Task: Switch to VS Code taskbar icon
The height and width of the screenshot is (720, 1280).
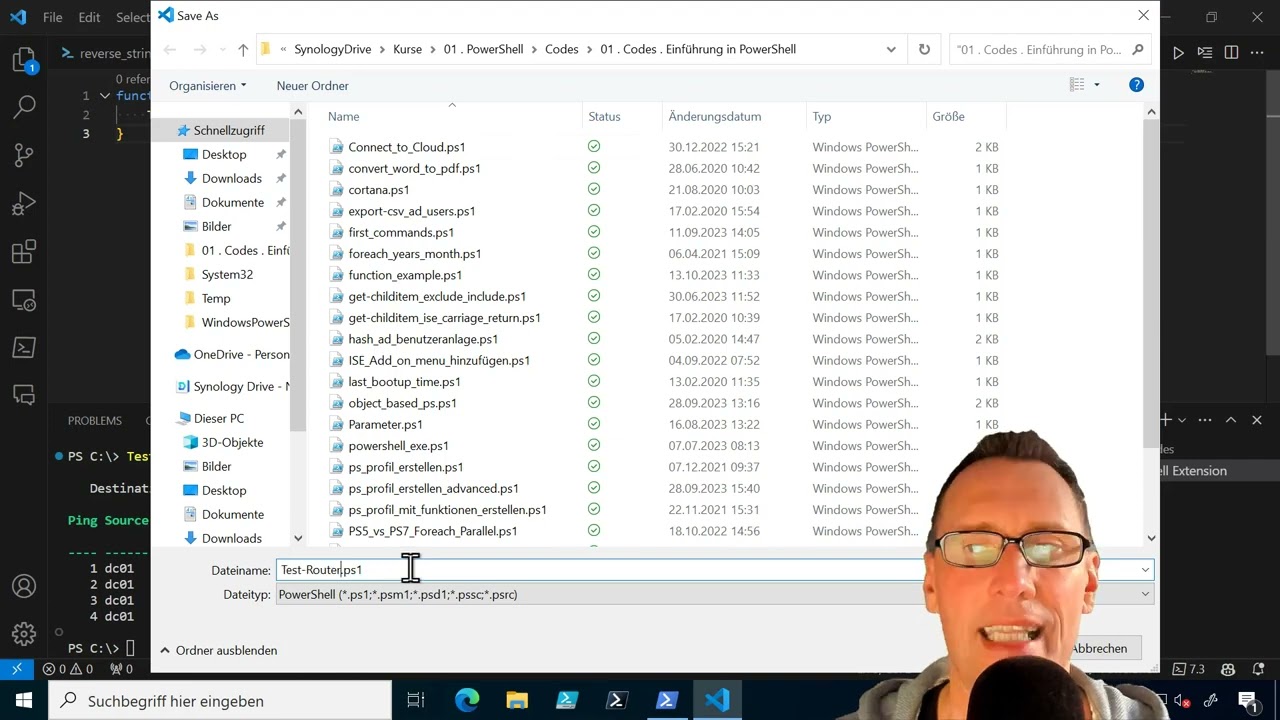Action: point(717,700)
